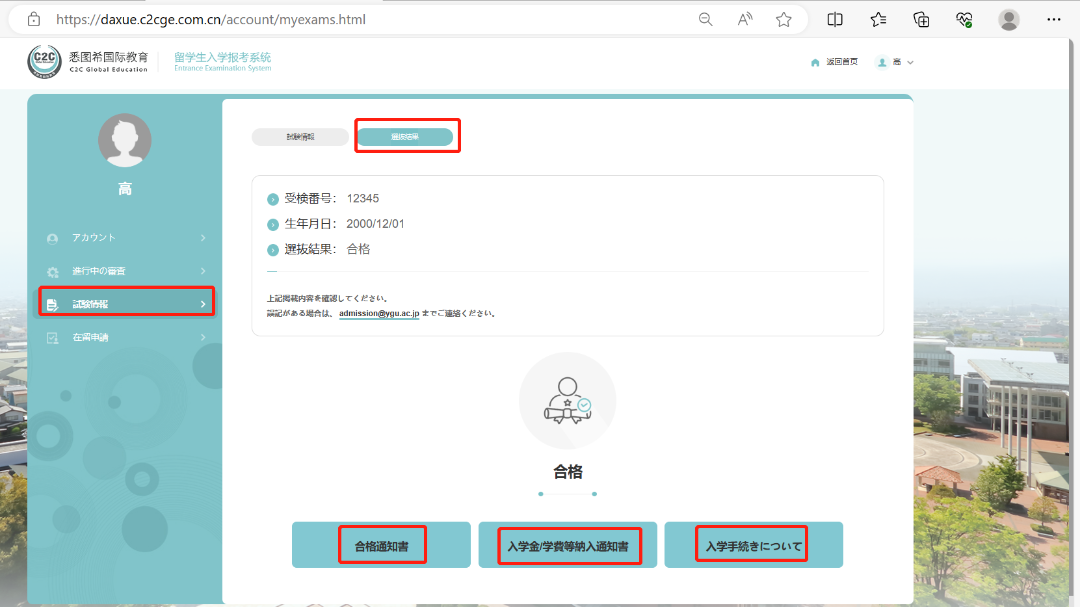The width and height of the screenshot is (1080, 607).
Task: Open browser essentials heart icon
Action: (964, 19)
